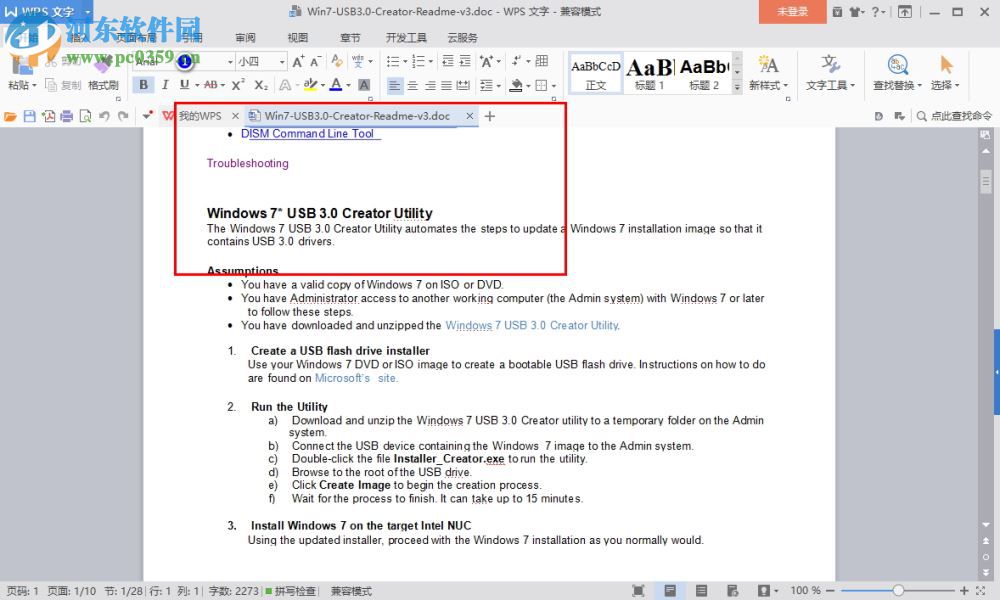
Task: Toggle character shading button
Action: click(x=364, y=85)
